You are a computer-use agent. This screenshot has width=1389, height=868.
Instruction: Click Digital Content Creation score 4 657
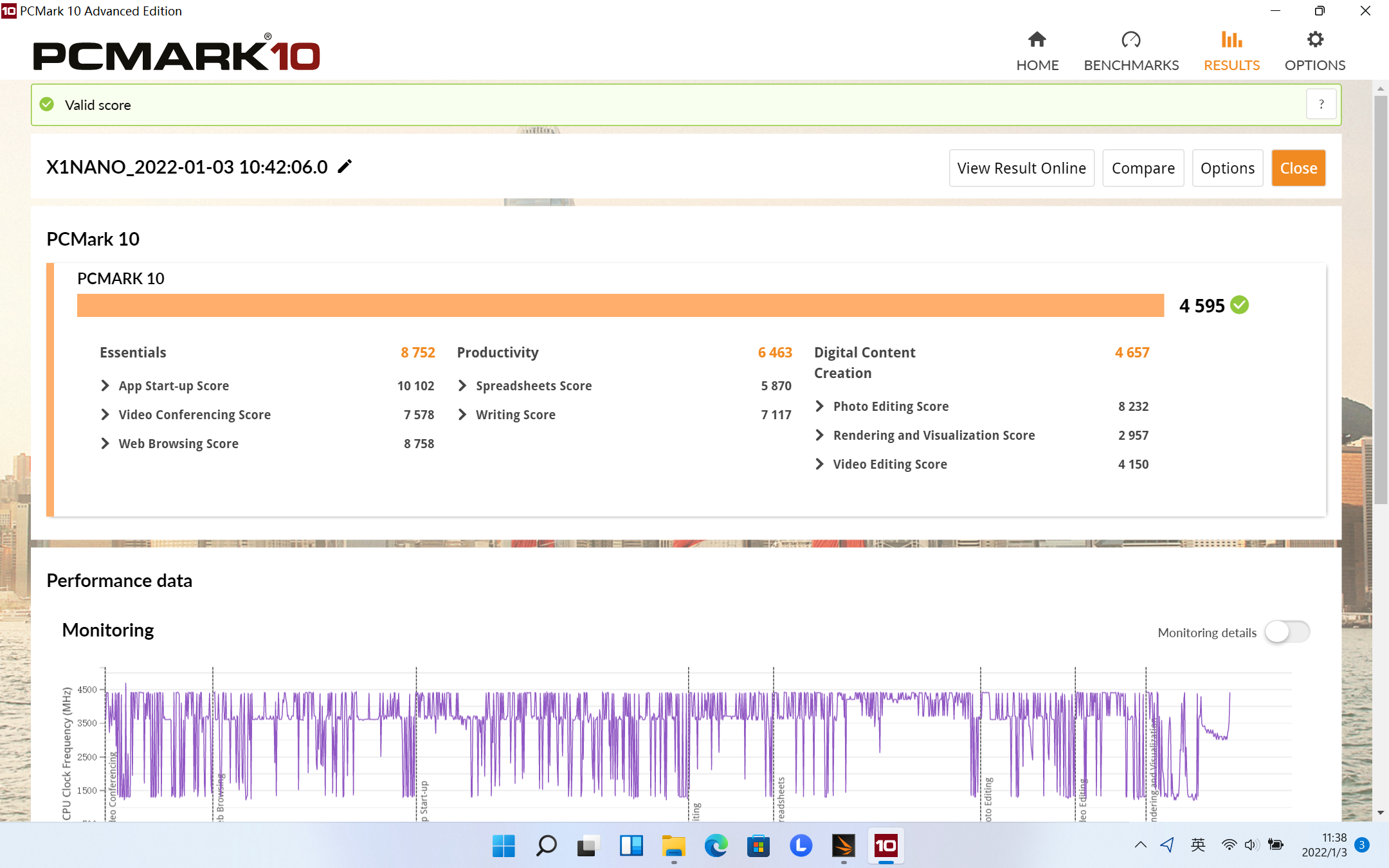click(1132, 352)
